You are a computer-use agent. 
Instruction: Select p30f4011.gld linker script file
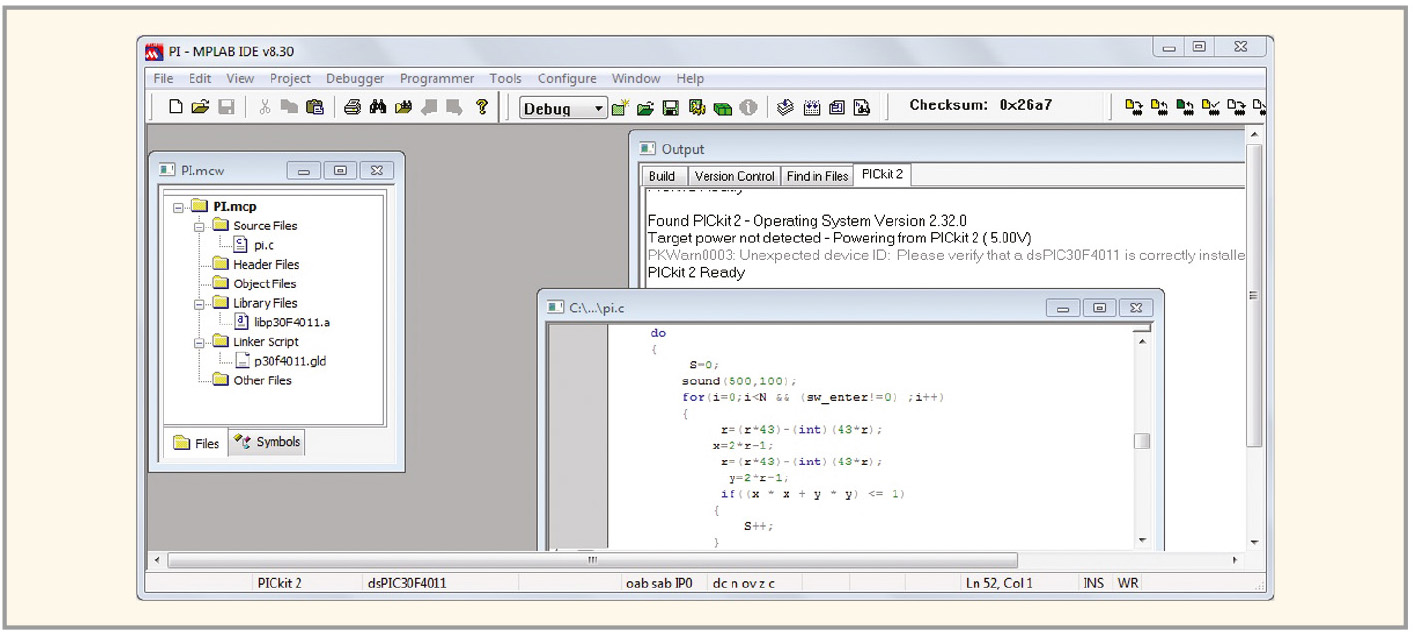click(x=289, y=361)
